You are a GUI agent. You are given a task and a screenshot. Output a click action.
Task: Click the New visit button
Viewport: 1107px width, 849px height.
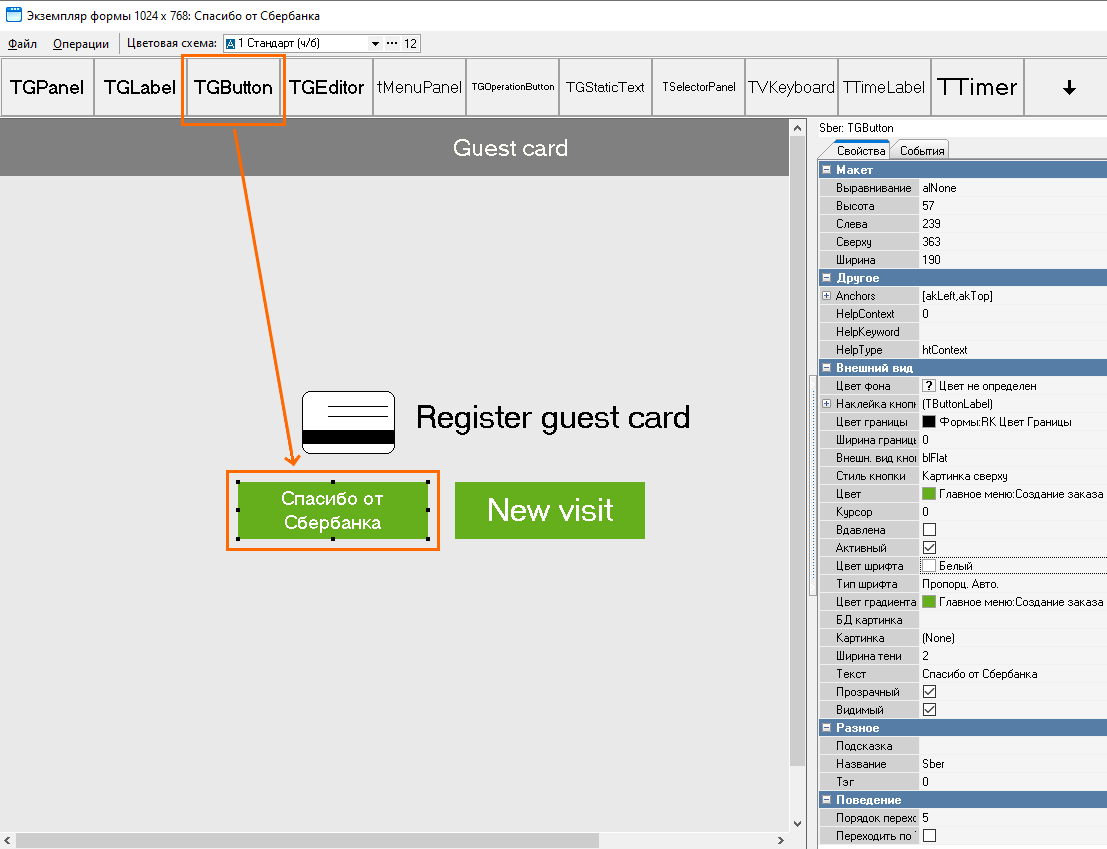click(x=549, y=510)
